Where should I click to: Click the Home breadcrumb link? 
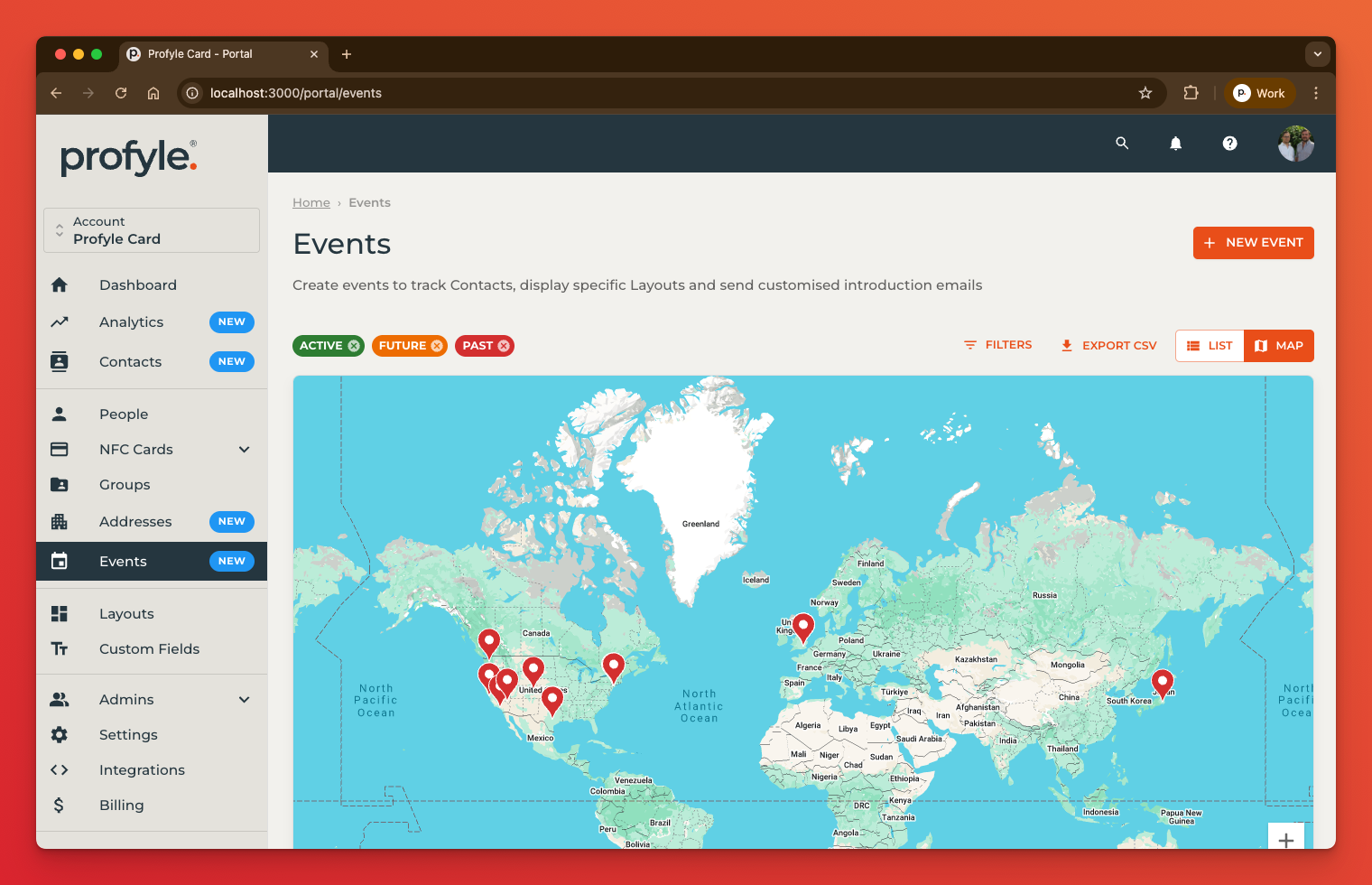click(x=311, y=203)
